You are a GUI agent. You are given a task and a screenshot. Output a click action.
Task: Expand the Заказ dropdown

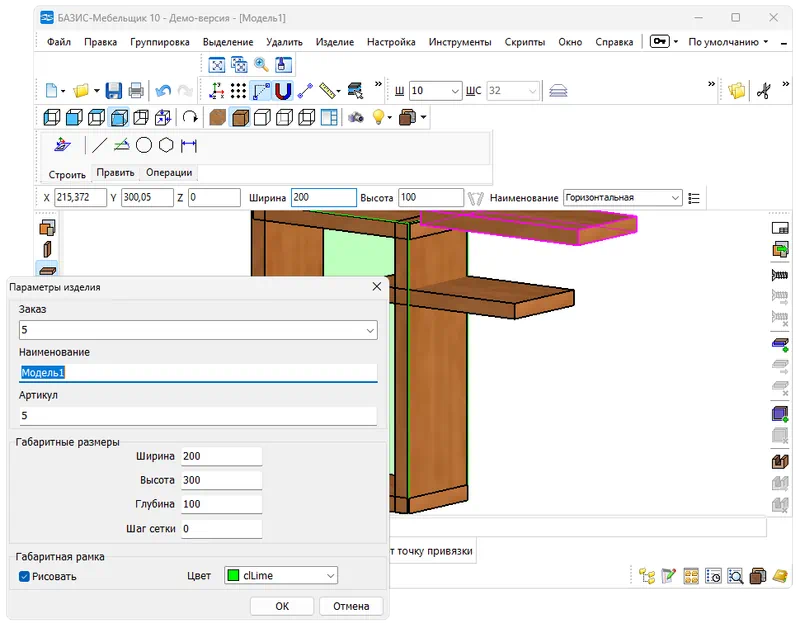click(370, 330)
